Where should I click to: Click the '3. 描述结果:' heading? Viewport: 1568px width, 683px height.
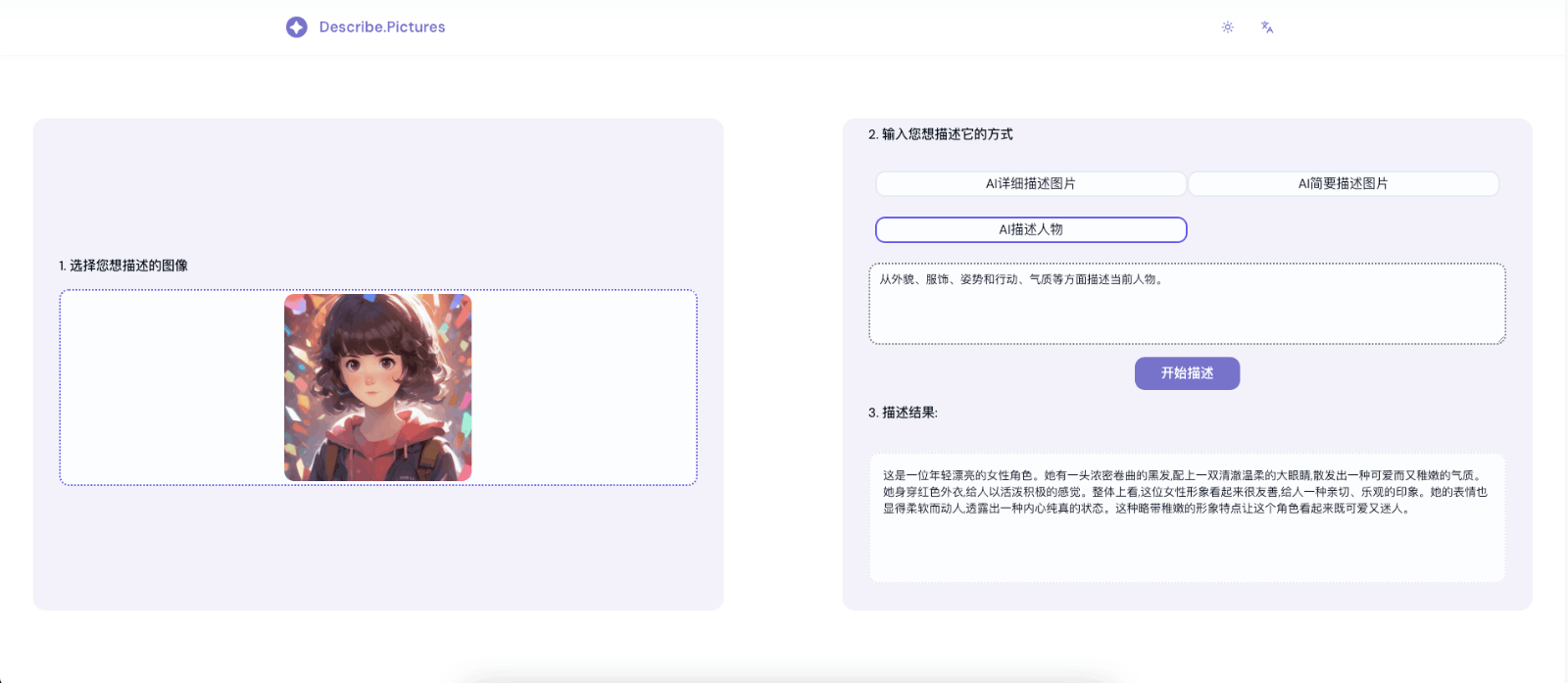point(903,413)
